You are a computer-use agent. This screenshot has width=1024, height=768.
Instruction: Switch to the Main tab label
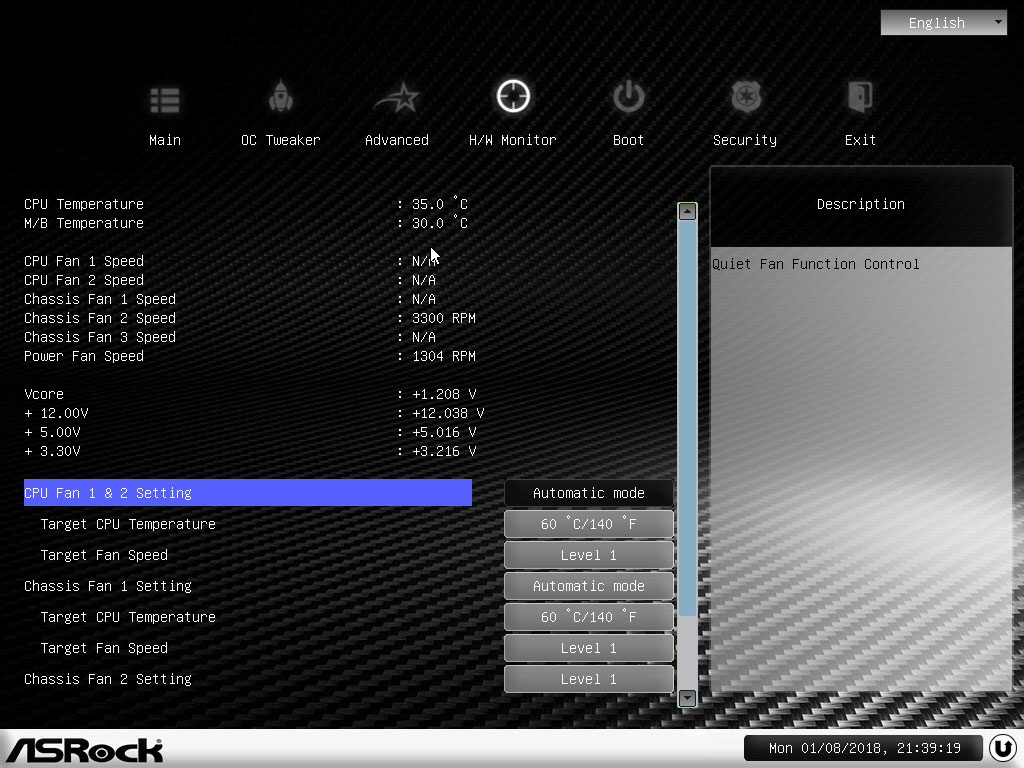point(165,140)
